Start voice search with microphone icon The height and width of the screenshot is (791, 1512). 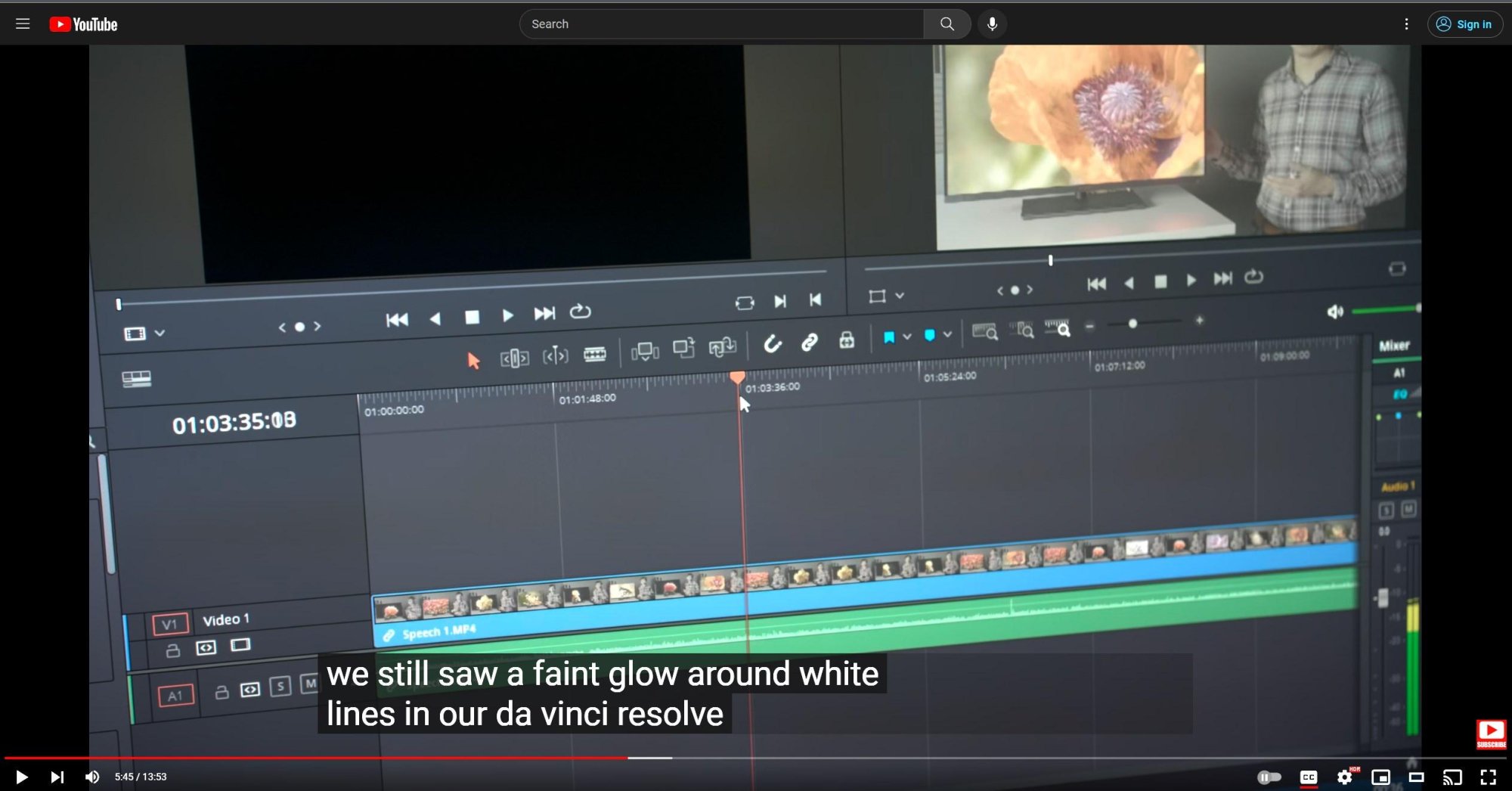[x=992, y=24]
